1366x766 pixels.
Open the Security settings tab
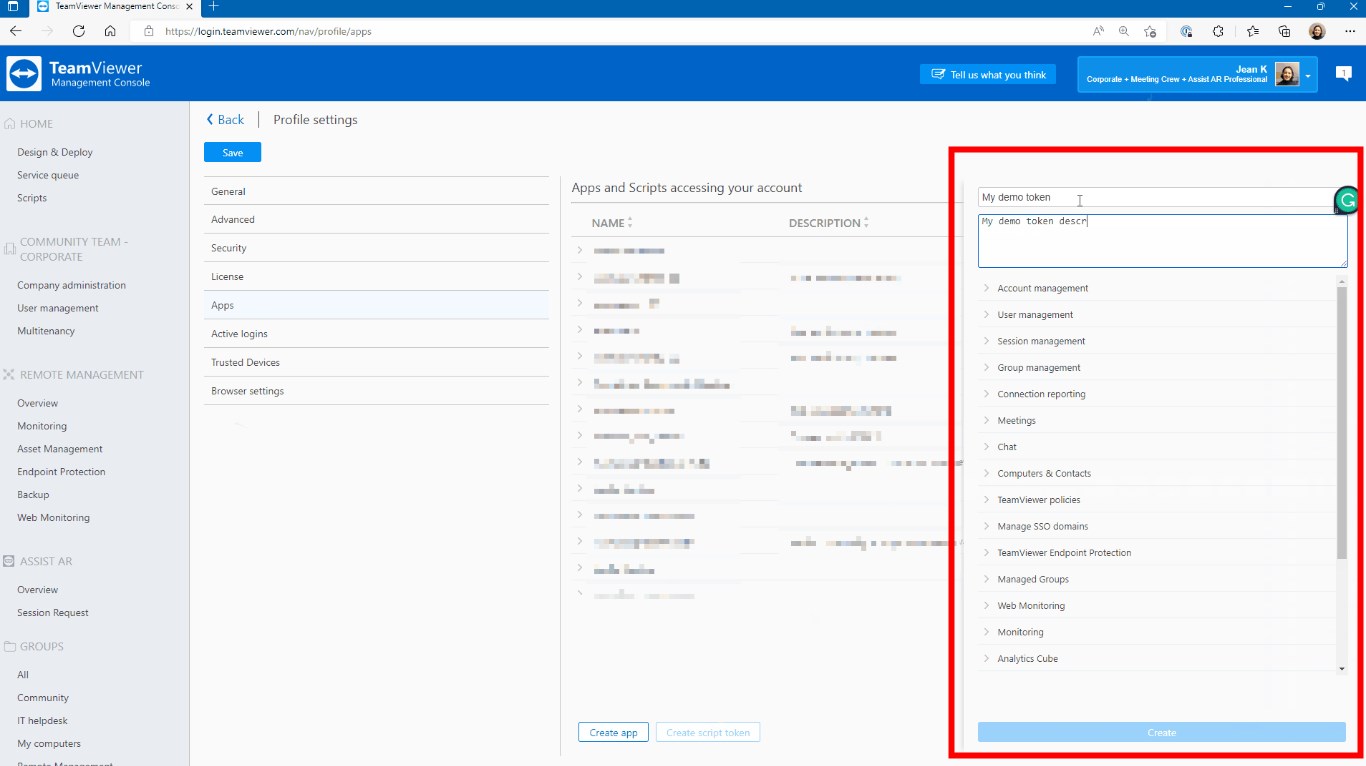[376, 248]
